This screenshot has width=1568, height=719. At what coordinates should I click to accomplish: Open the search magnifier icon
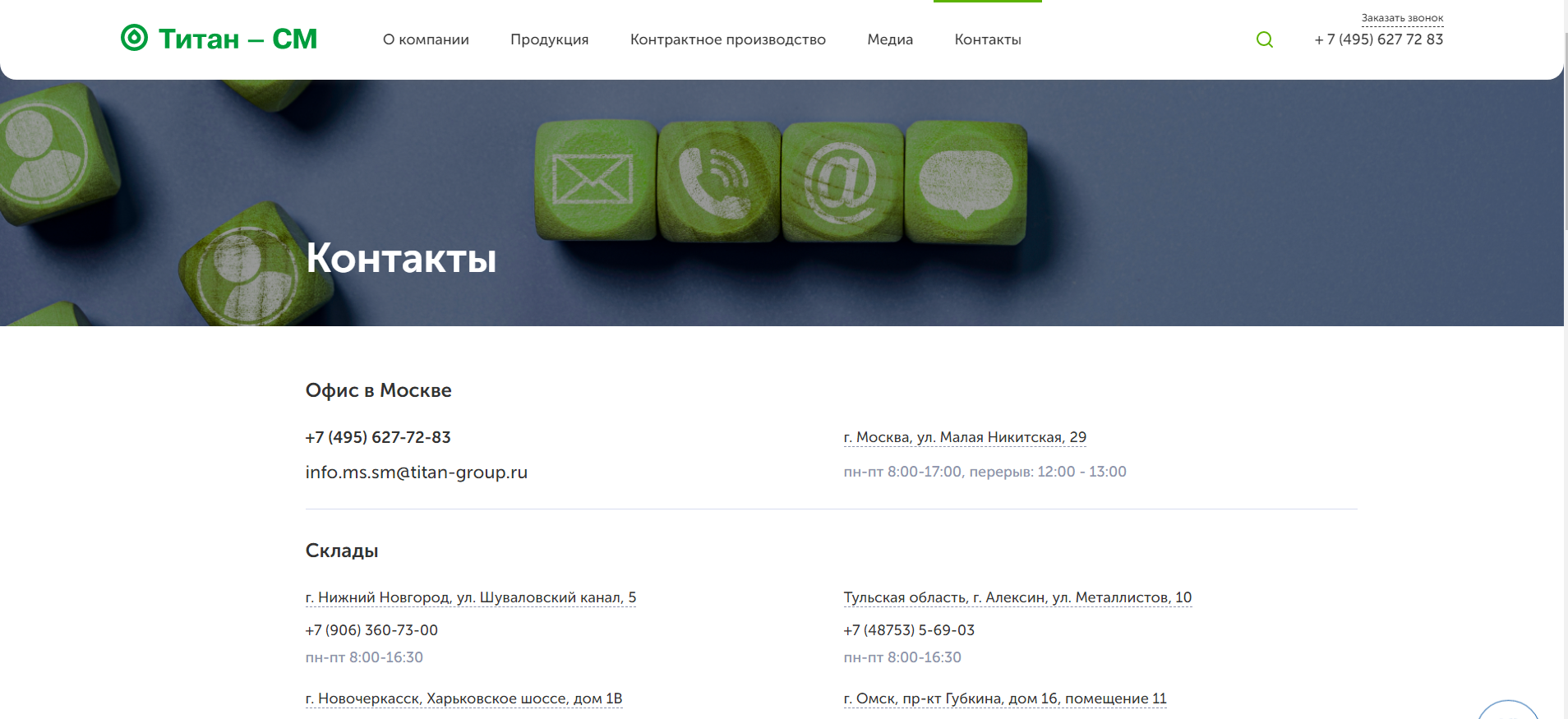pyautogui.click(x=1264, y=39)
